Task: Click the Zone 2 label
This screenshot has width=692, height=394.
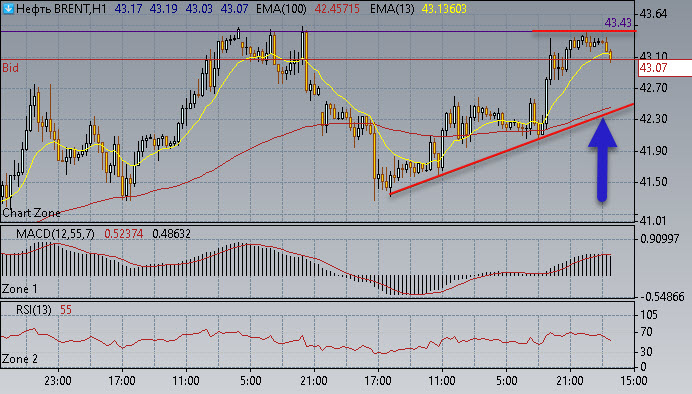Action: click(x=20, y=359)
